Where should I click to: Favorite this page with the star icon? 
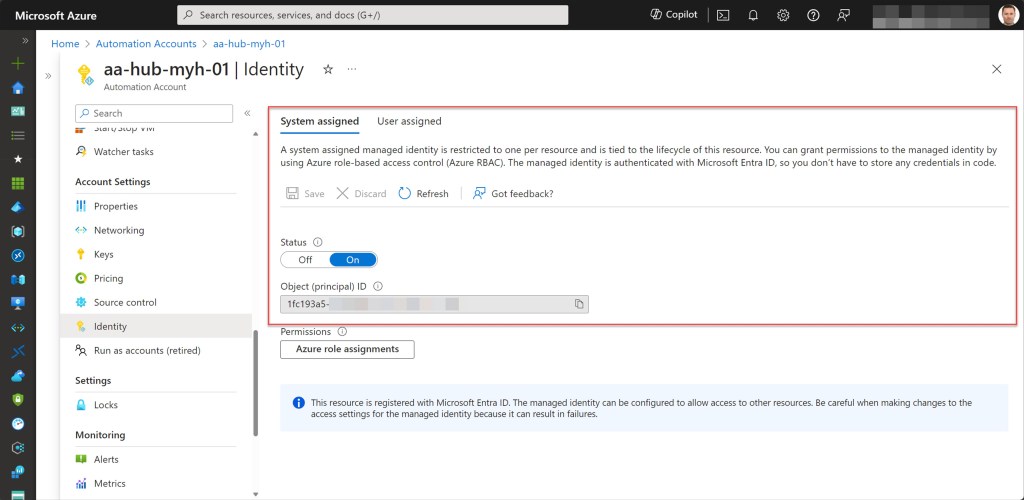click(327, 69)
